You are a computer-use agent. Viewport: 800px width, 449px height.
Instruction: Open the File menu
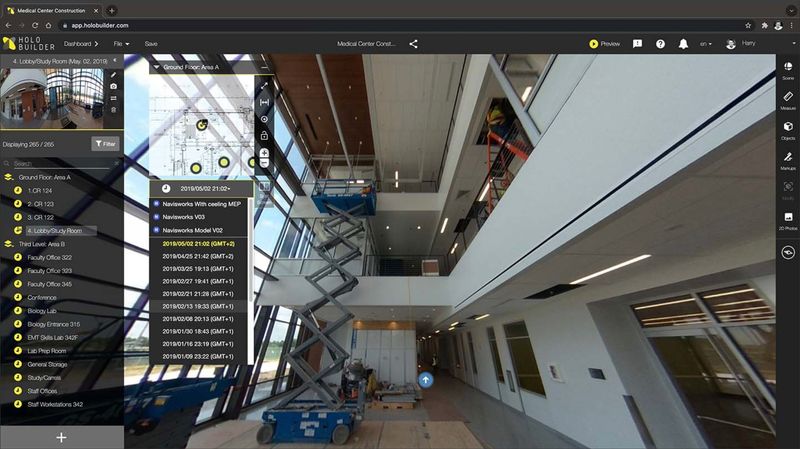click(122, 44)
